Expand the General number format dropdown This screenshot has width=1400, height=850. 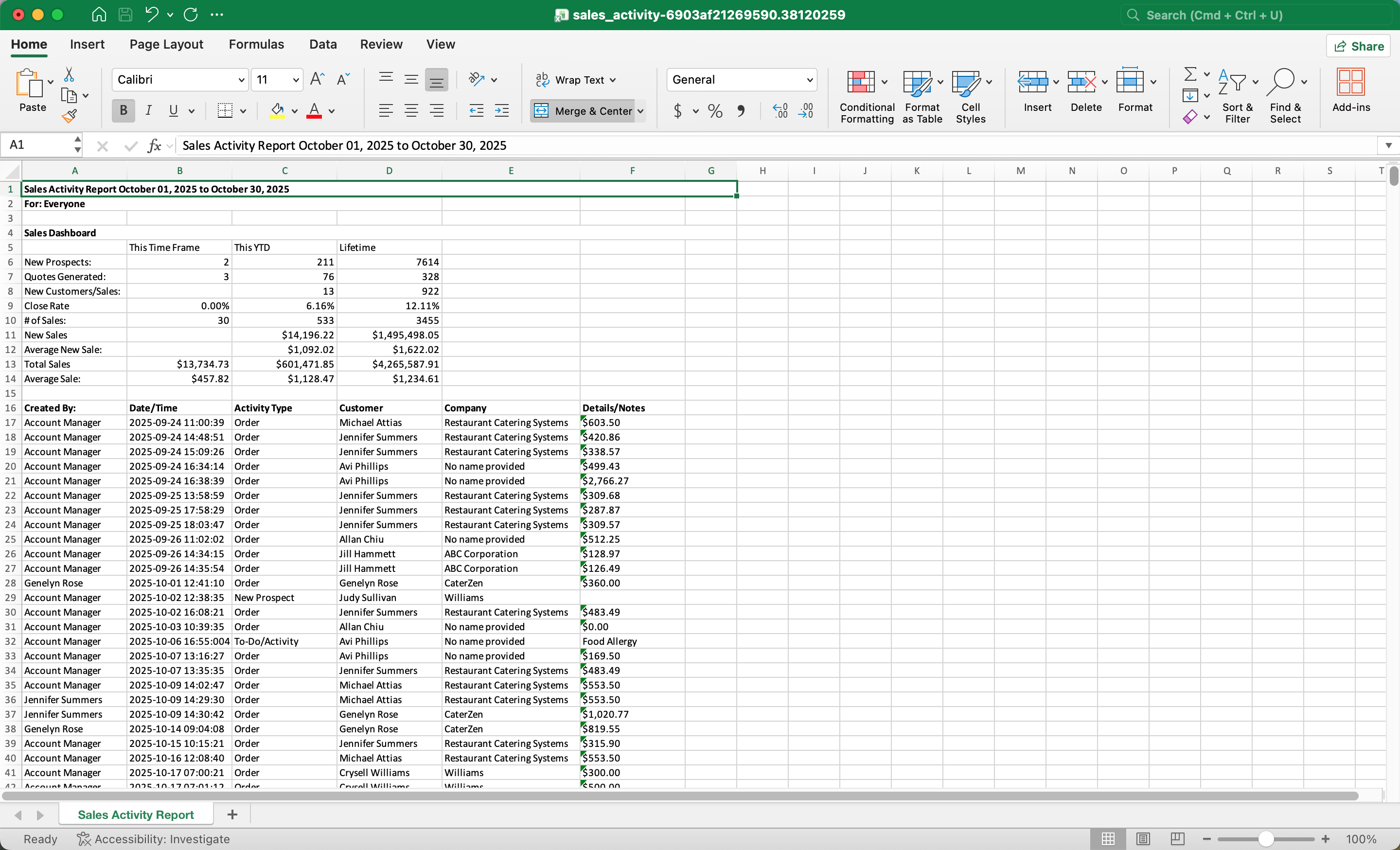pos(809,80)
